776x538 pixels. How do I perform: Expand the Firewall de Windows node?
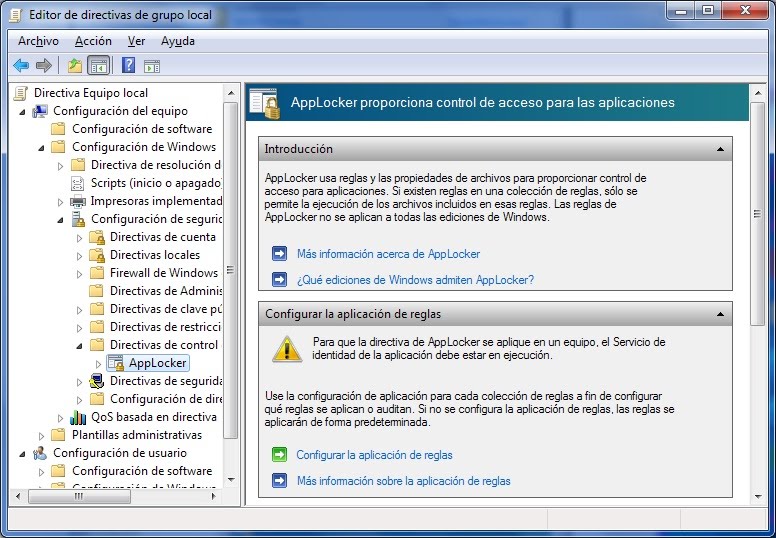79,274
